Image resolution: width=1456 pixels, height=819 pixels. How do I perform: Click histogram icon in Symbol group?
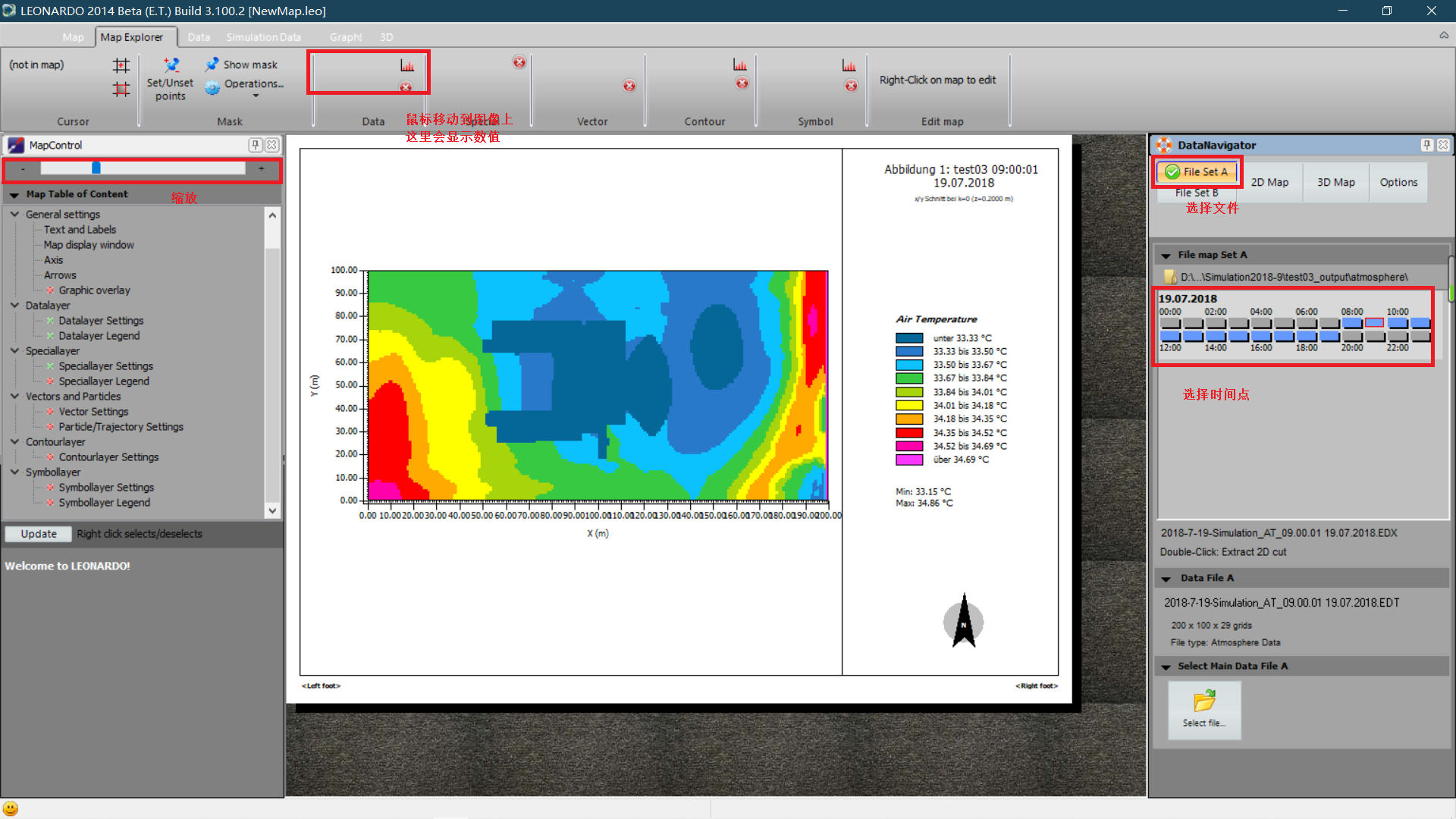coord(849,66)
